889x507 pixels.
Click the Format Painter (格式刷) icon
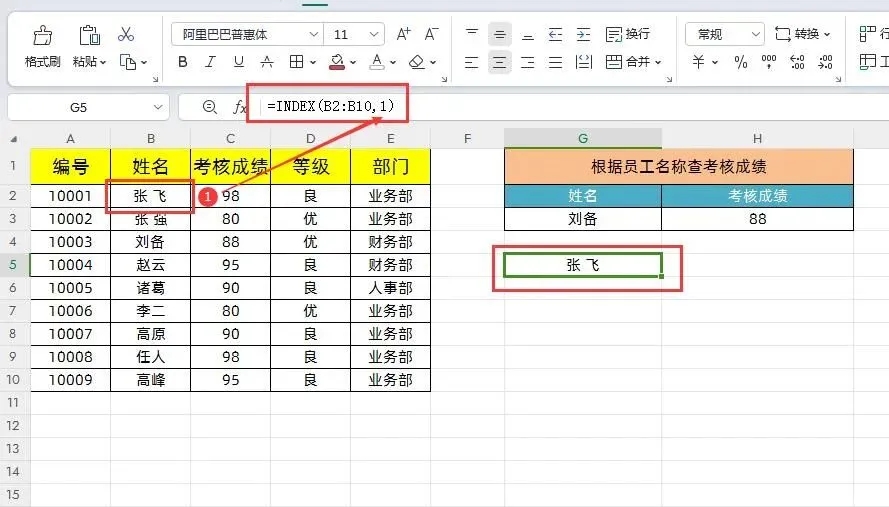coord(43,35)
